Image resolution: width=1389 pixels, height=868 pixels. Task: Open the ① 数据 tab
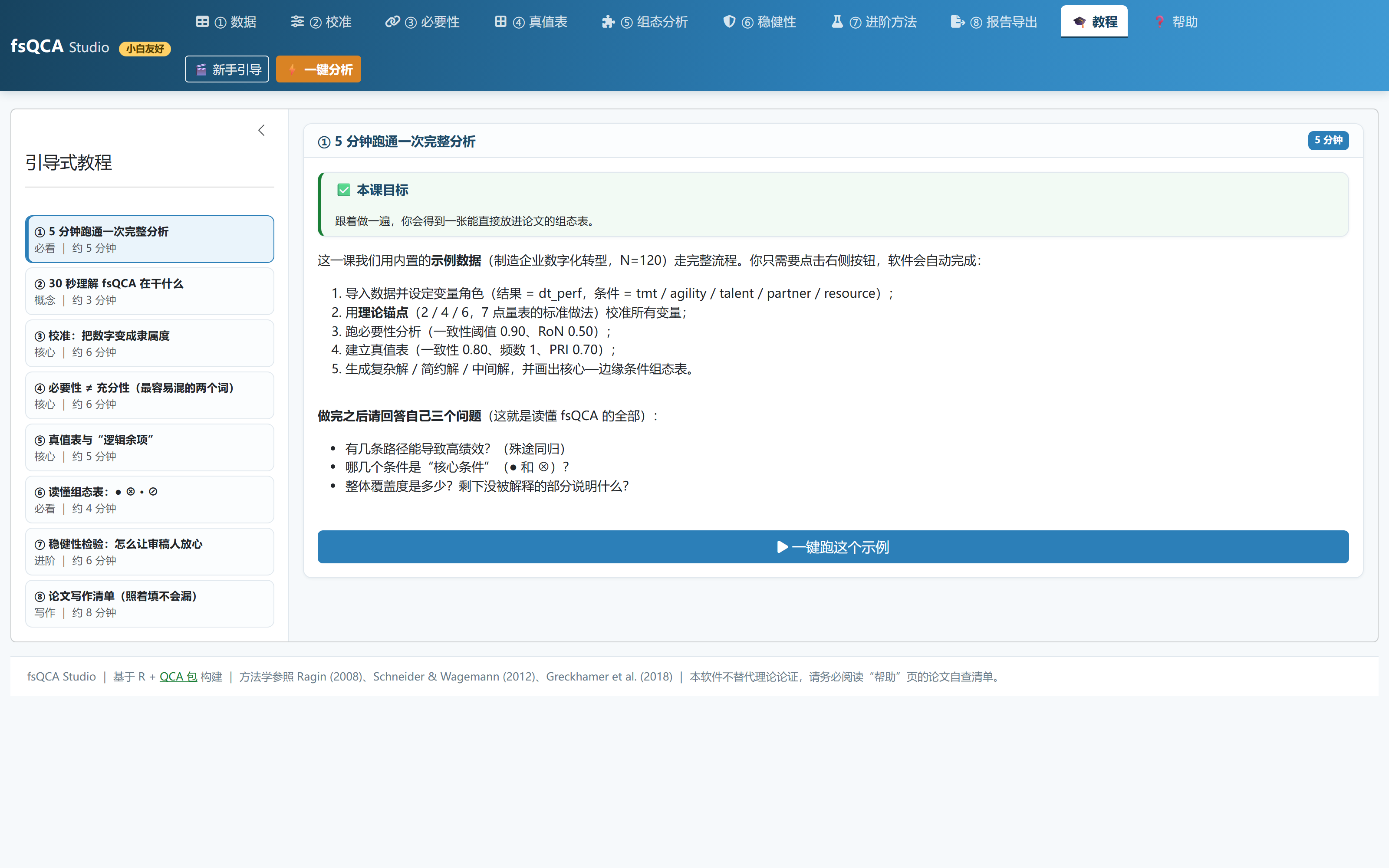[x=226, y=22]
